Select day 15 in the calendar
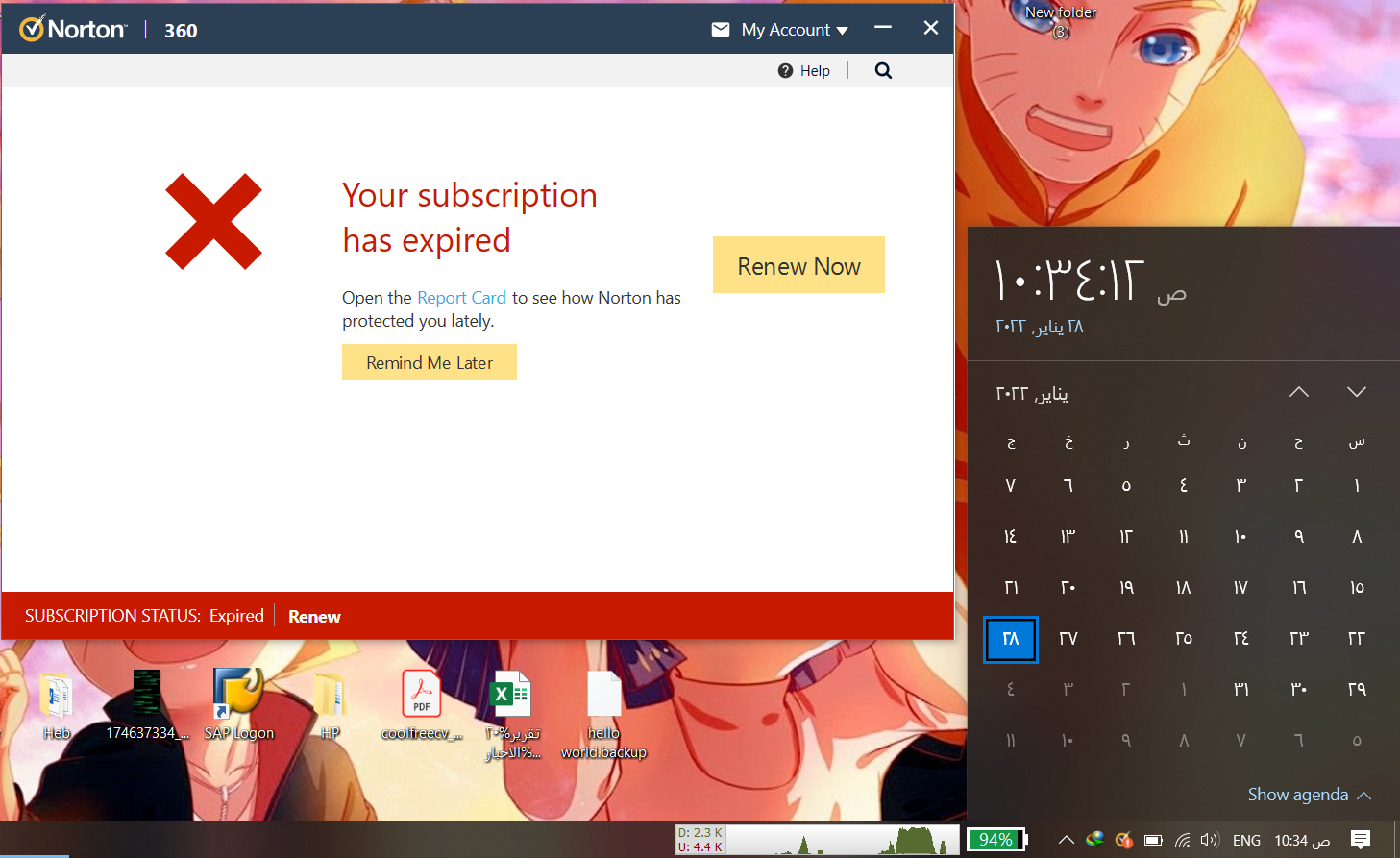Viewport: 1400px width, 858px height. (x=1357, y=588)
